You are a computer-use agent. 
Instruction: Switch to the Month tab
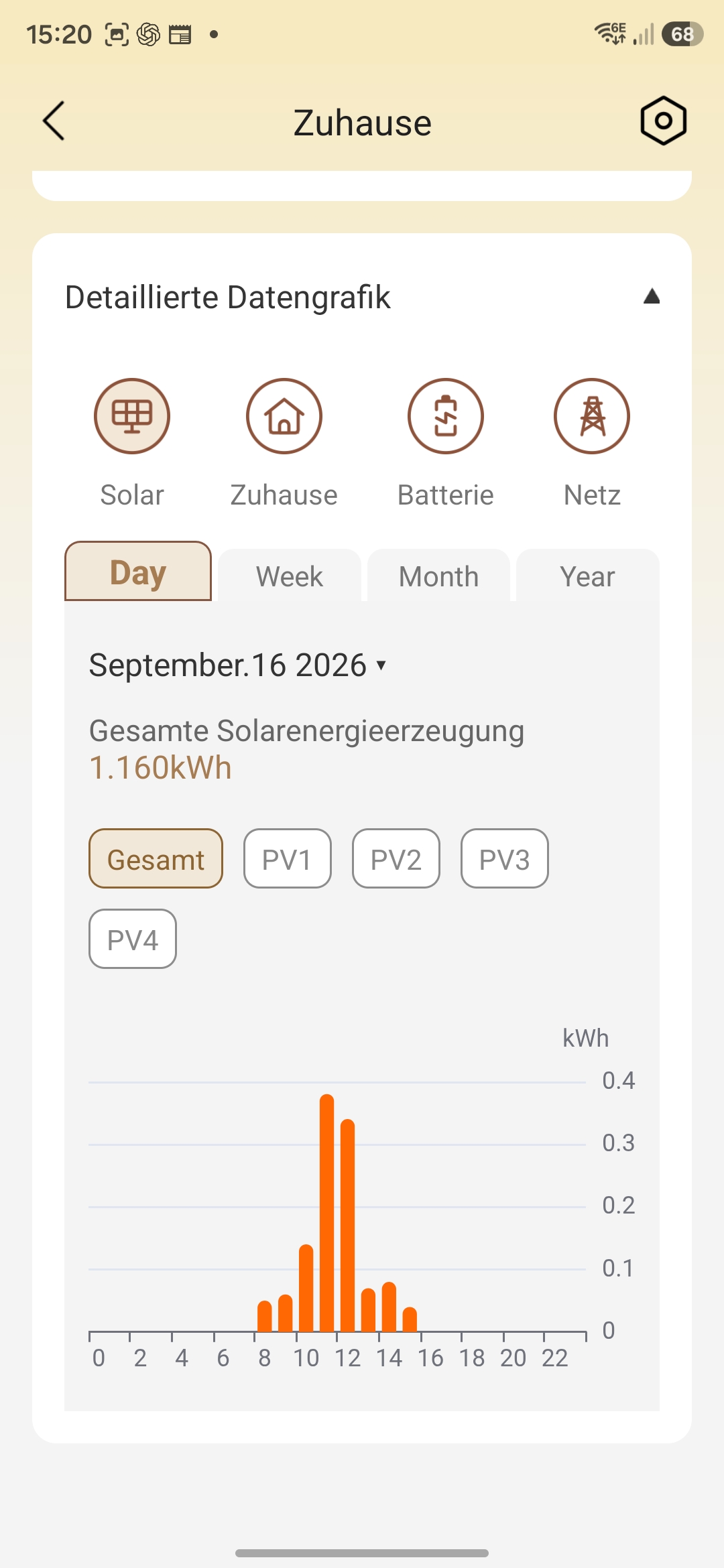click(439, 576)
